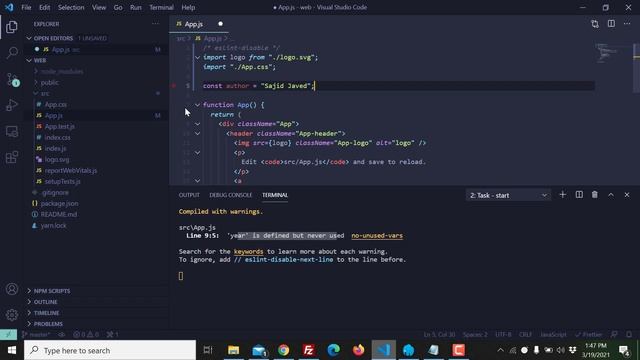Fold the import logo line block

(198, 58)
